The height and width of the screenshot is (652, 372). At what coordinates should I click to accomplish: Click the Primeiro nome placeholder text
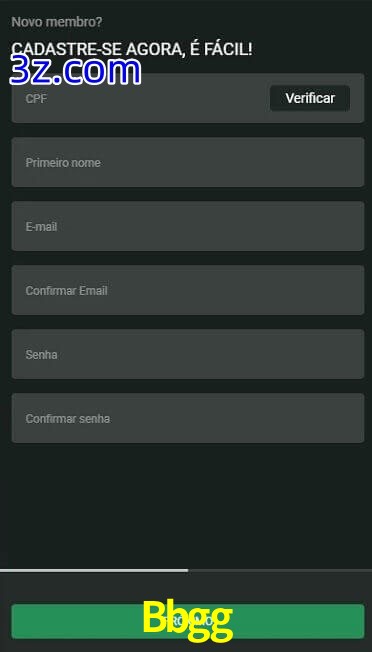click(63, 163)
